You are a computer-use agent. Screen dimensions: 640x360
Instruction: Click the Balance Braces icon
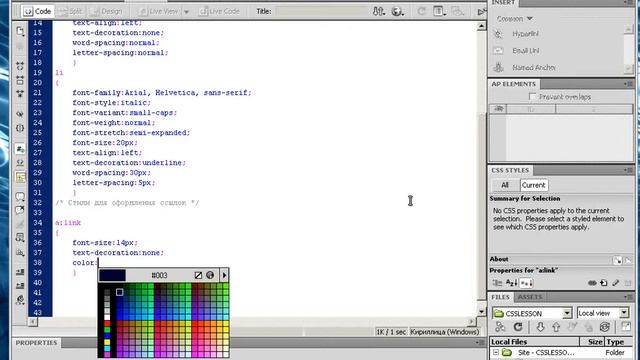point(20,128)
